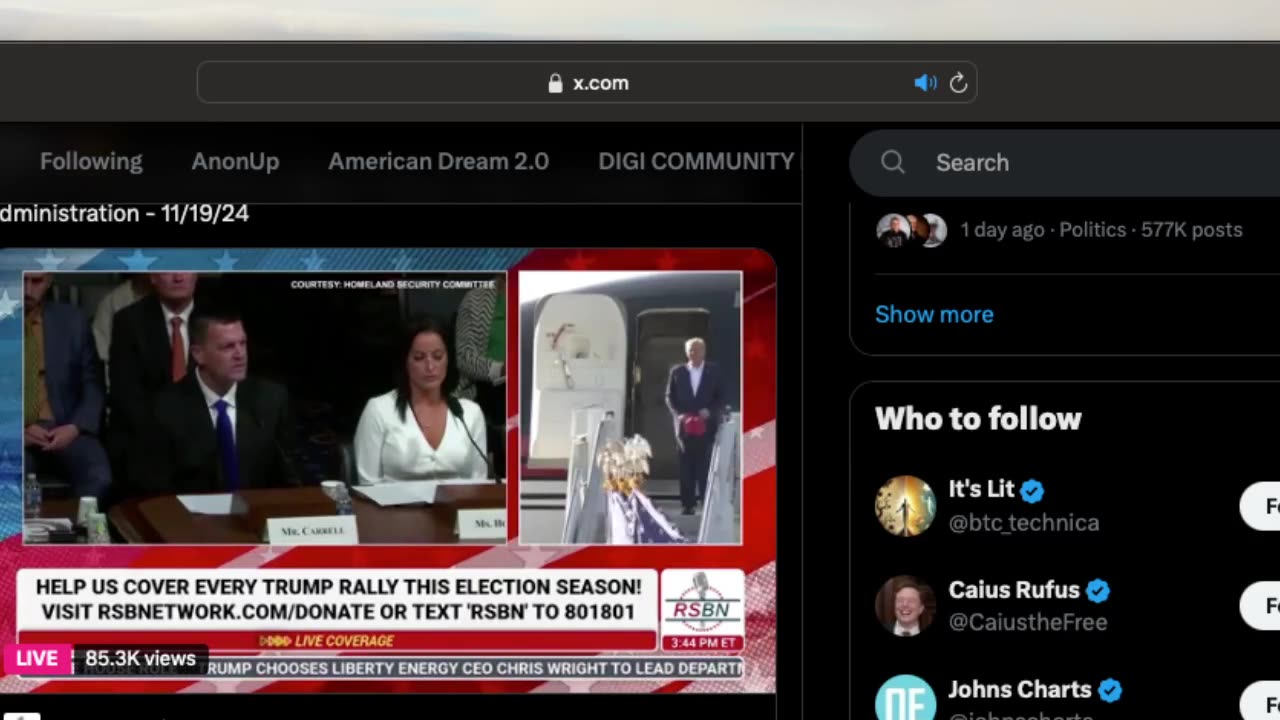Click the Search field

tap(1065, 162)
